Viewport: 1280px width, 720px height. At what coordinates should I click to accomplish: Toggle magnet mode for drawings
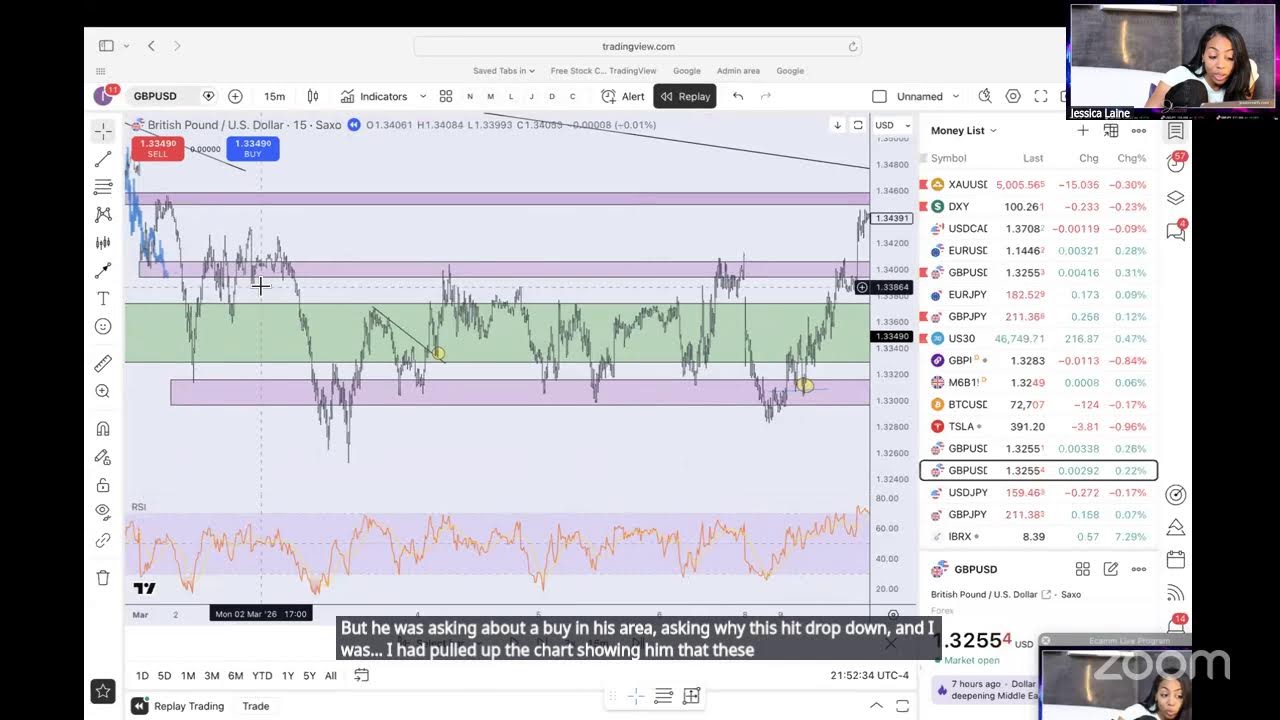pos(103,429)
